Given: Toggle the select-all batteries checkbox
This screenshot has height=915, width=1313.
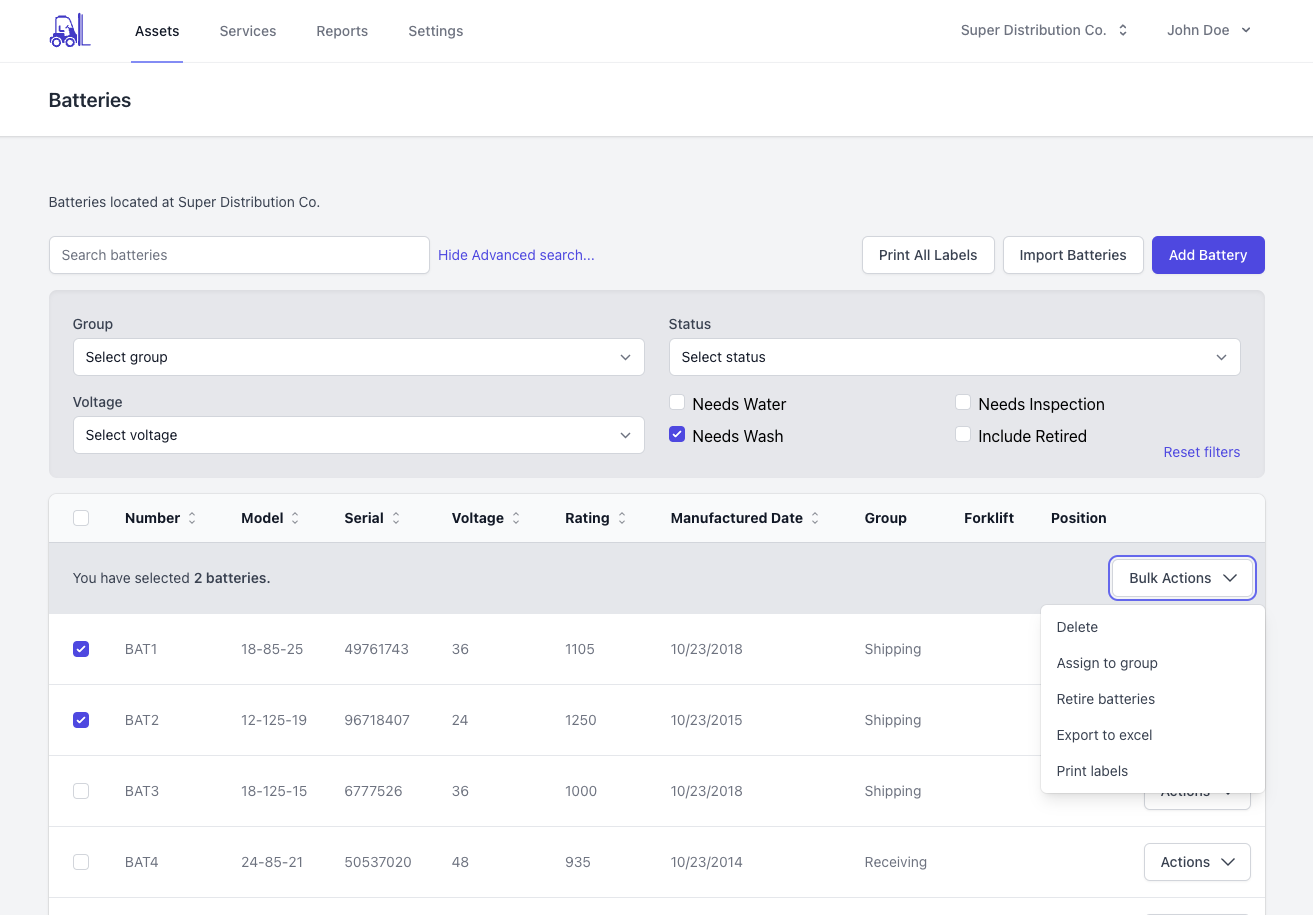Looking at the screenshot, I should [81, 518].
